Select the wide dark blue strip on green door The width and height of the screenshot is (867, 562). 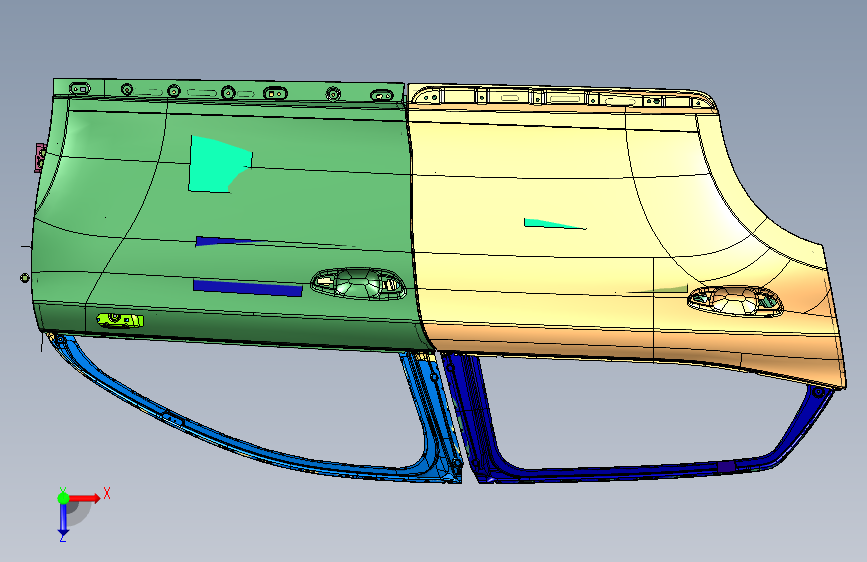coord(247,288)
